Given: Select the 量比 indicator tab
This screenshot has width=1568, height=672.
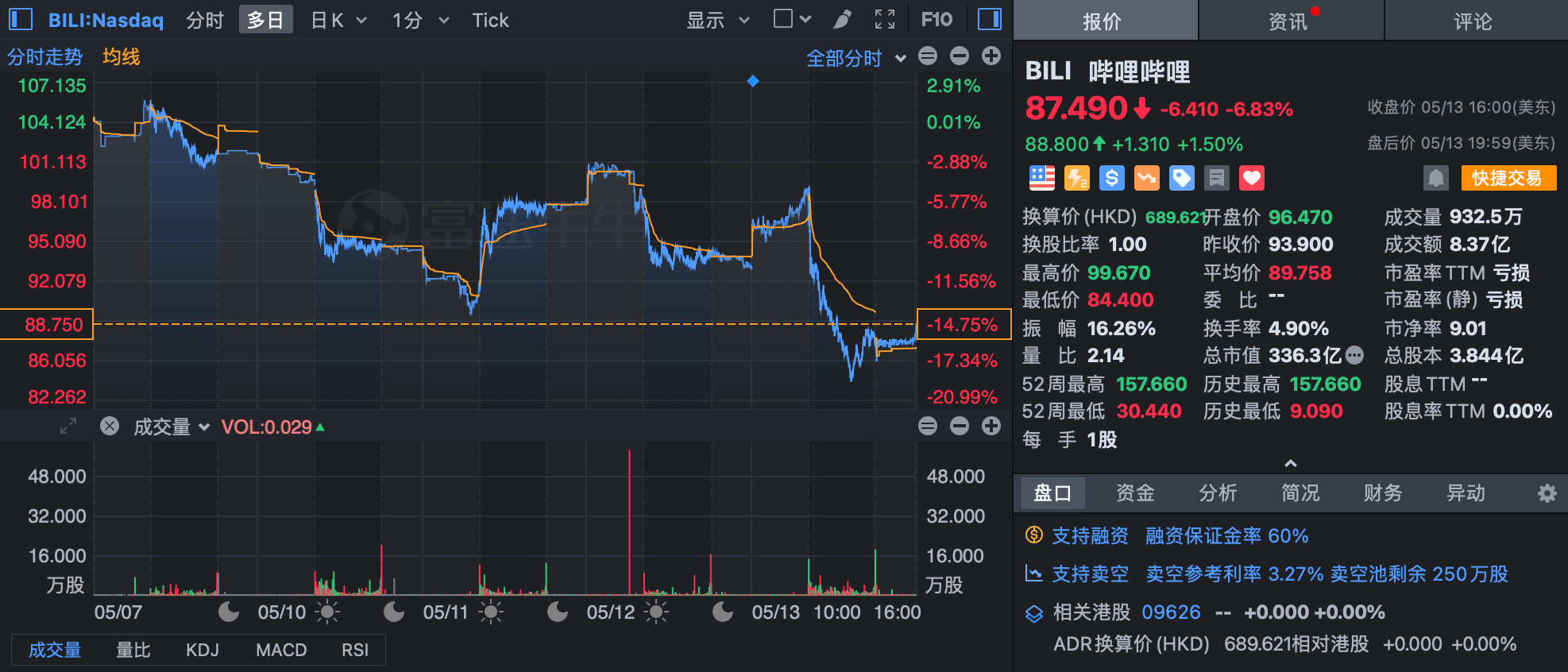Looking at the screenshot, I should pos(133,650).
